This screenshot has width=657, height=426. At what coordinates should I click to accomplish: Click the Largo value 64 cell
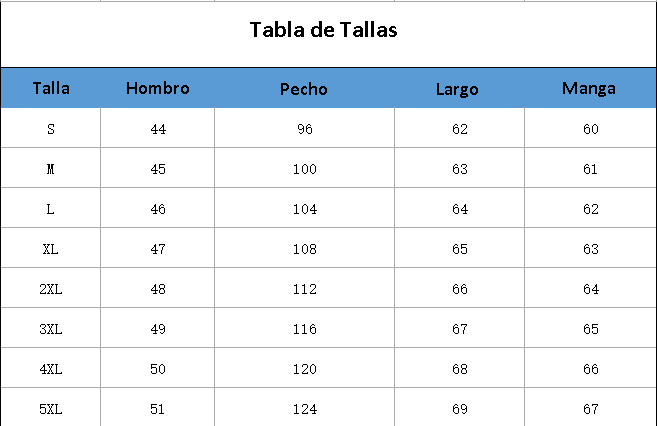point(459,209)
